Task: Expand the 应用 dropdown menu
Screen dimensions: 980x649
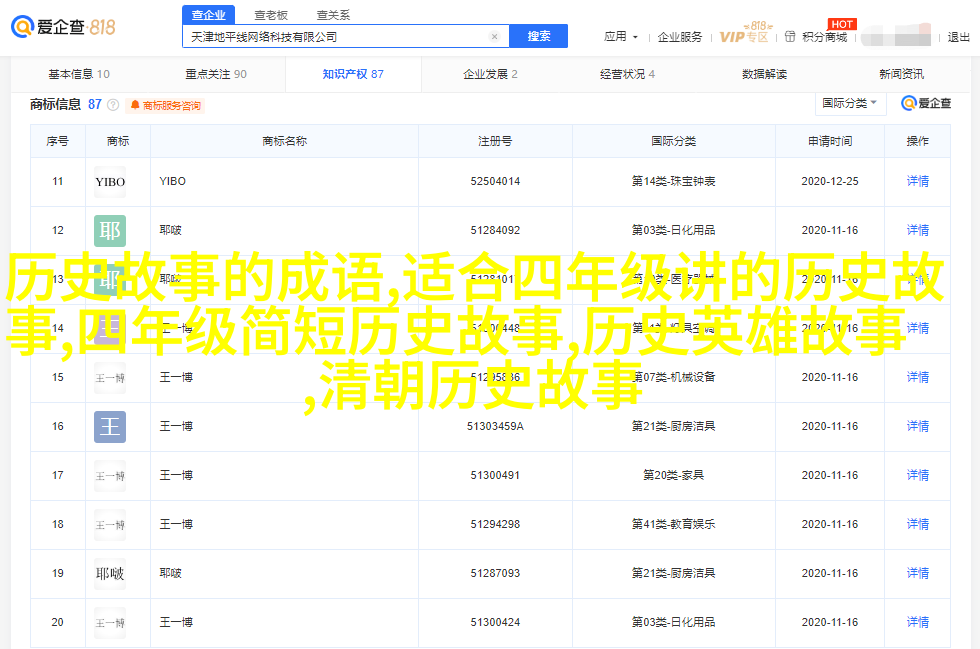Action: tap(620, 37)
